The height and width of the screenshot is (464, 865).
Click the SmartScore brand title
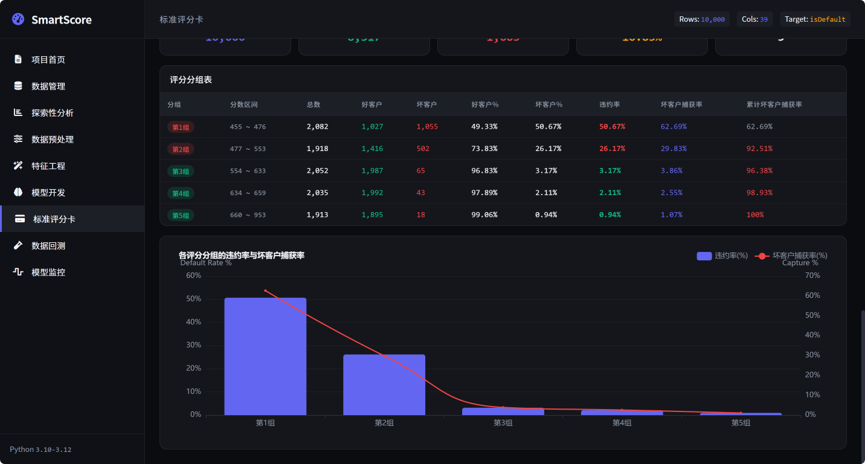click(61, 20)
